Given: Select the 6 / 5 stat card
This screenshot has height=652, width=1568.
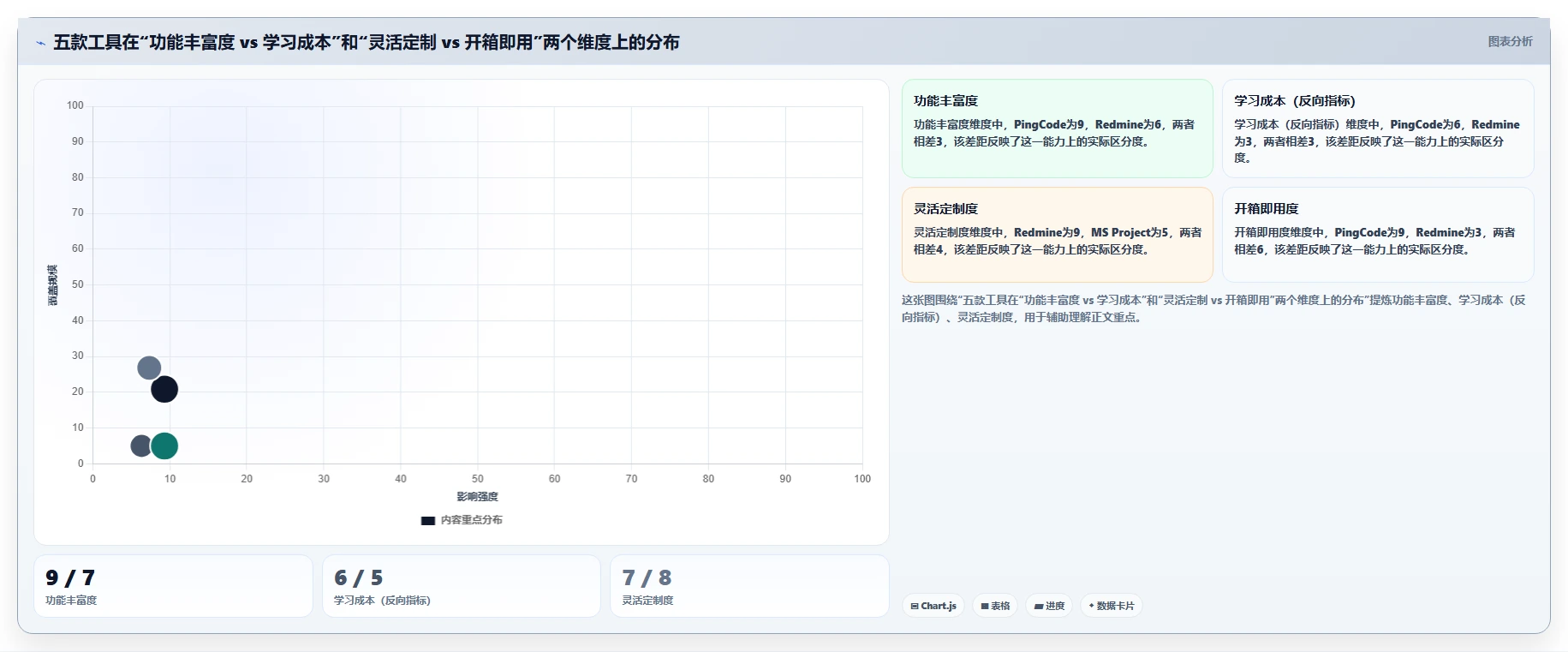Looking at the screenshot, I should (461, 586).
